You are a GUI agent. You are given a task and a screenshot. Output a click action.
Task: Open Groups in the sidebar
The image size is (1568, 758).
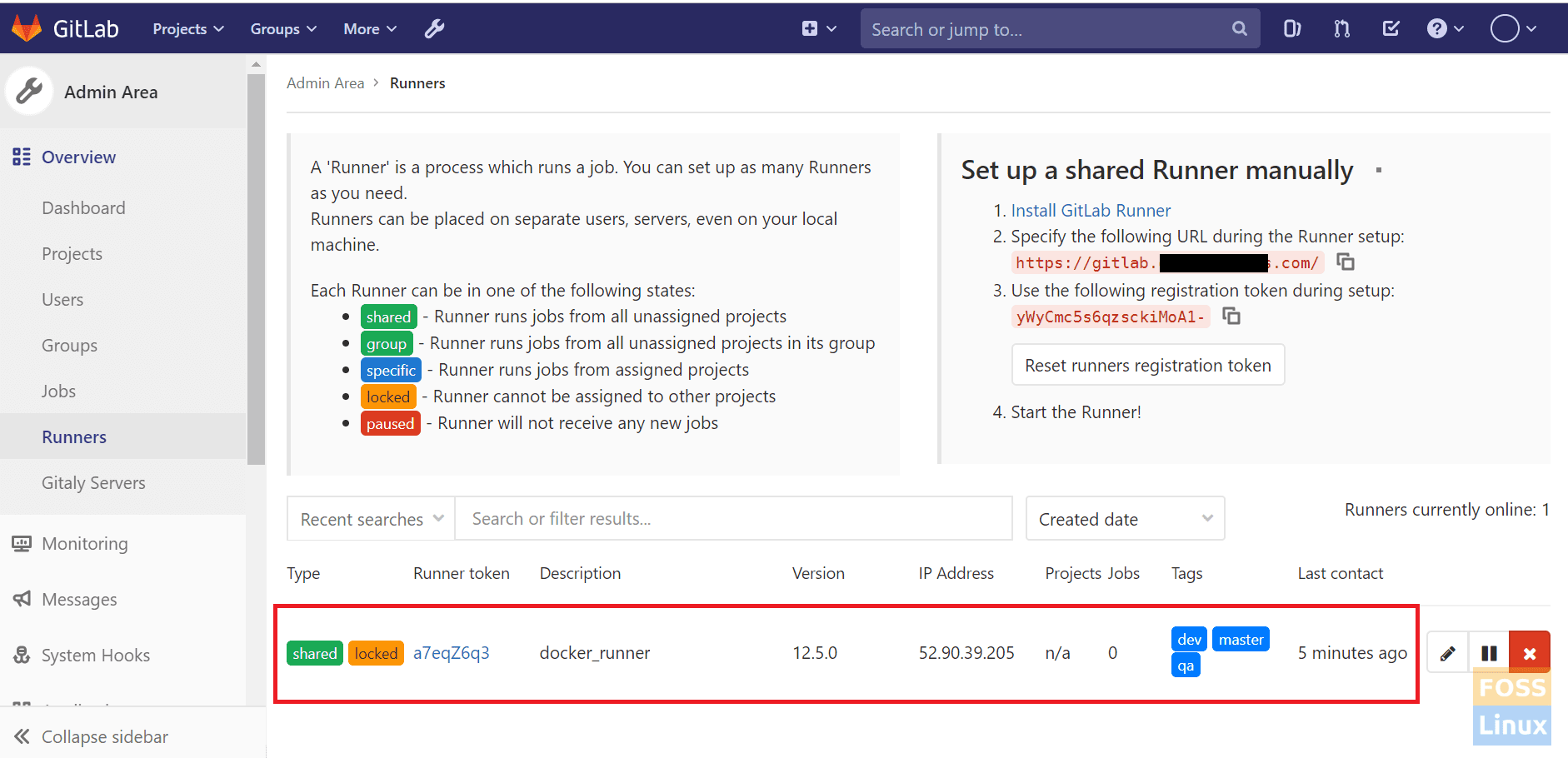pyautogui.click(x=69, y=346)
